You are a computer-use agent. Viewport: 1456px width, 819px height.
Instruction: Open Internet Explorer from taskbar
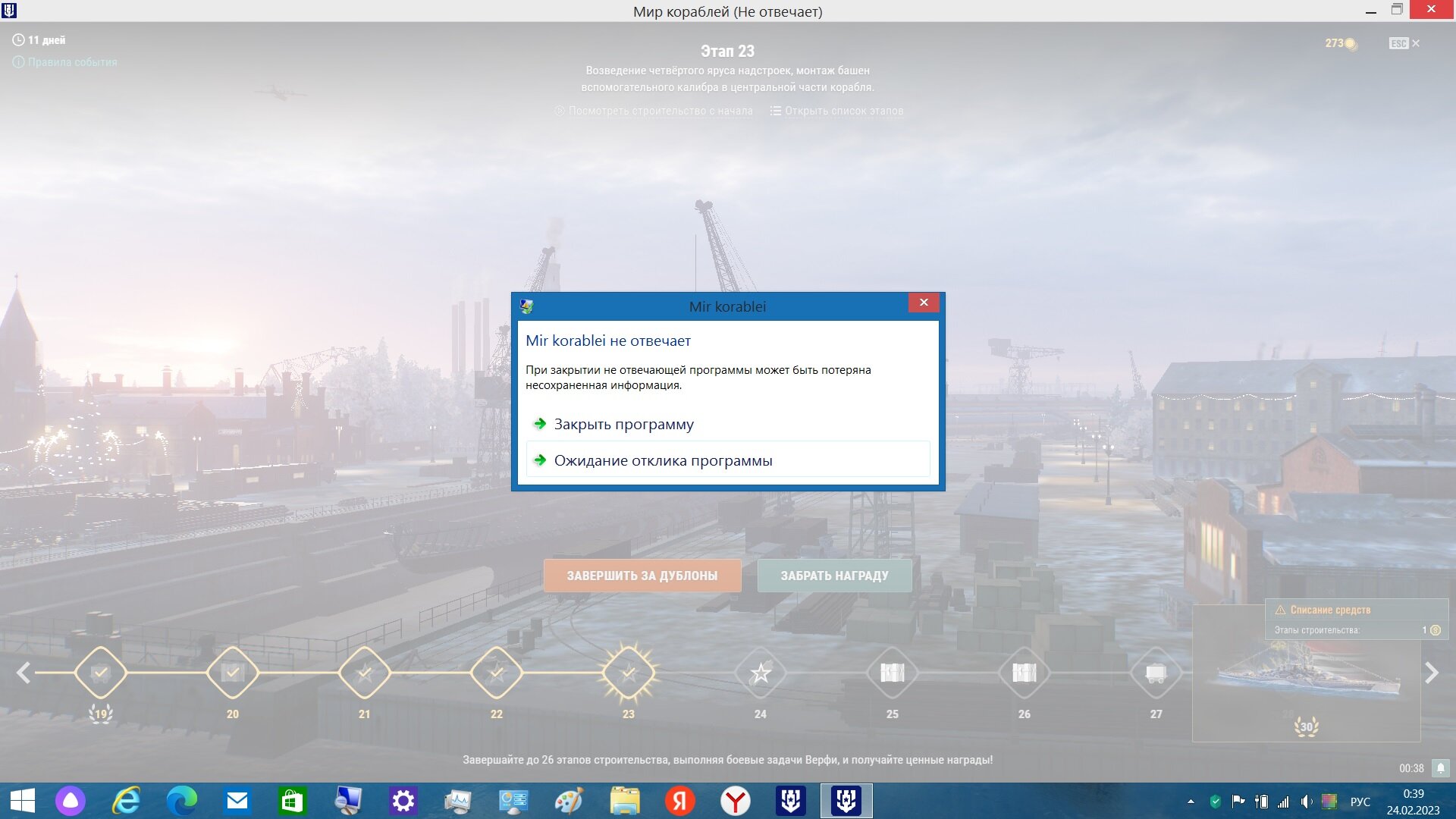pyautogui.click(x=126, y=801)
